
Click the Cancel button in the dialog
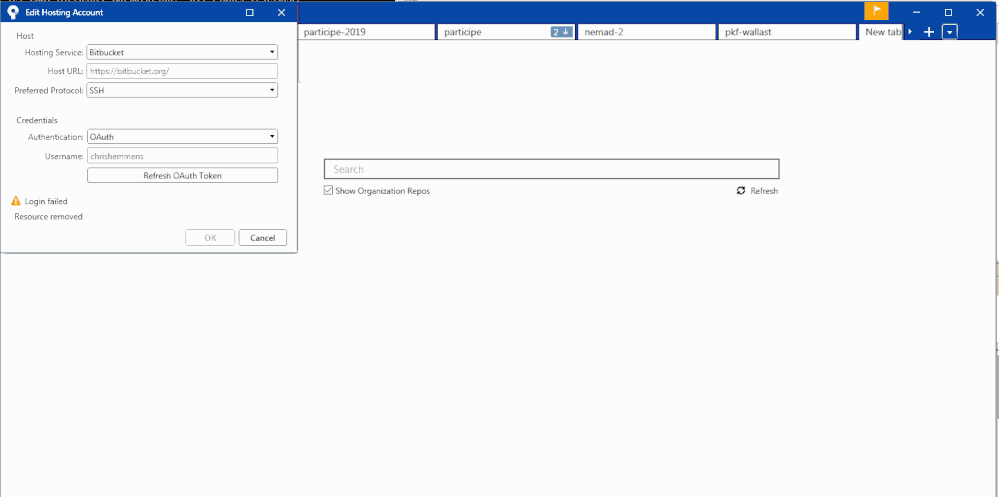coord(262,238)
